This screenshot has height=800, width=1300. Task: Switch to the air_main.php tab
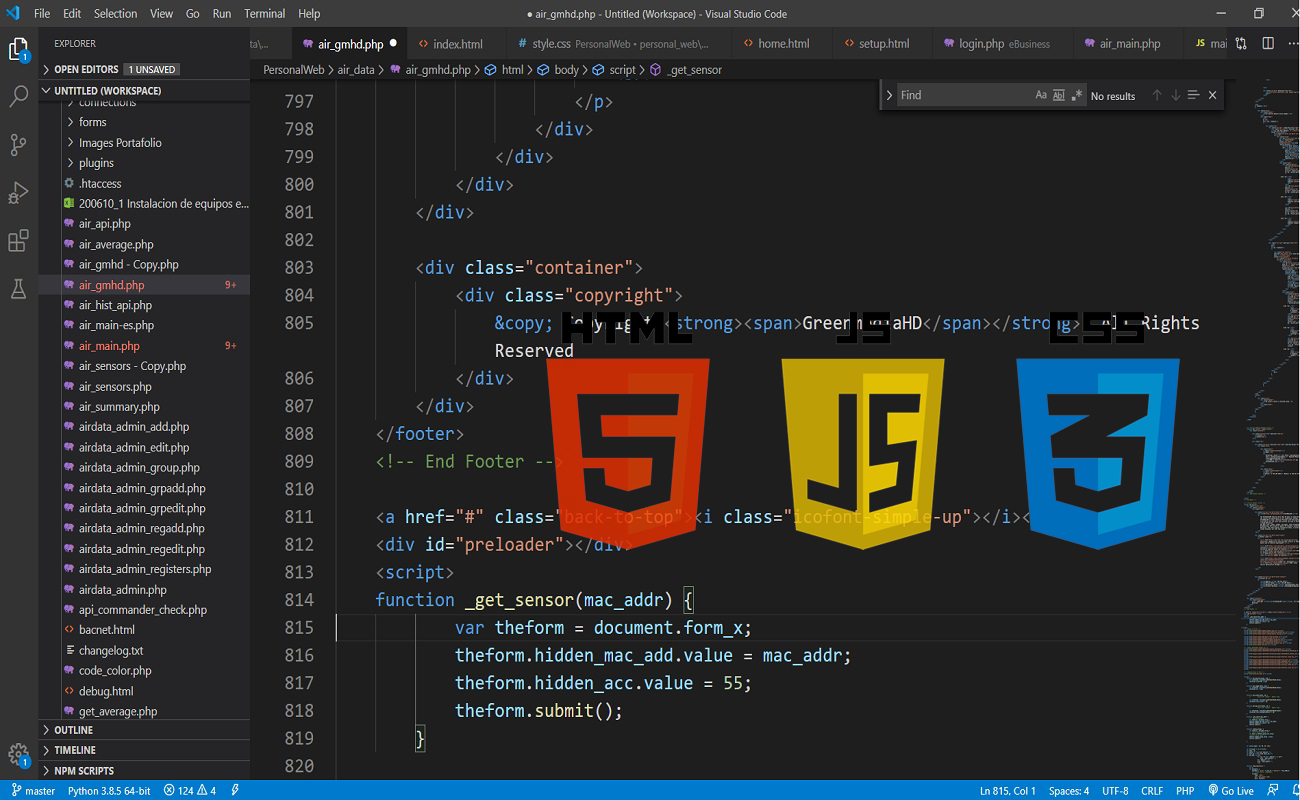[1130, 44]
